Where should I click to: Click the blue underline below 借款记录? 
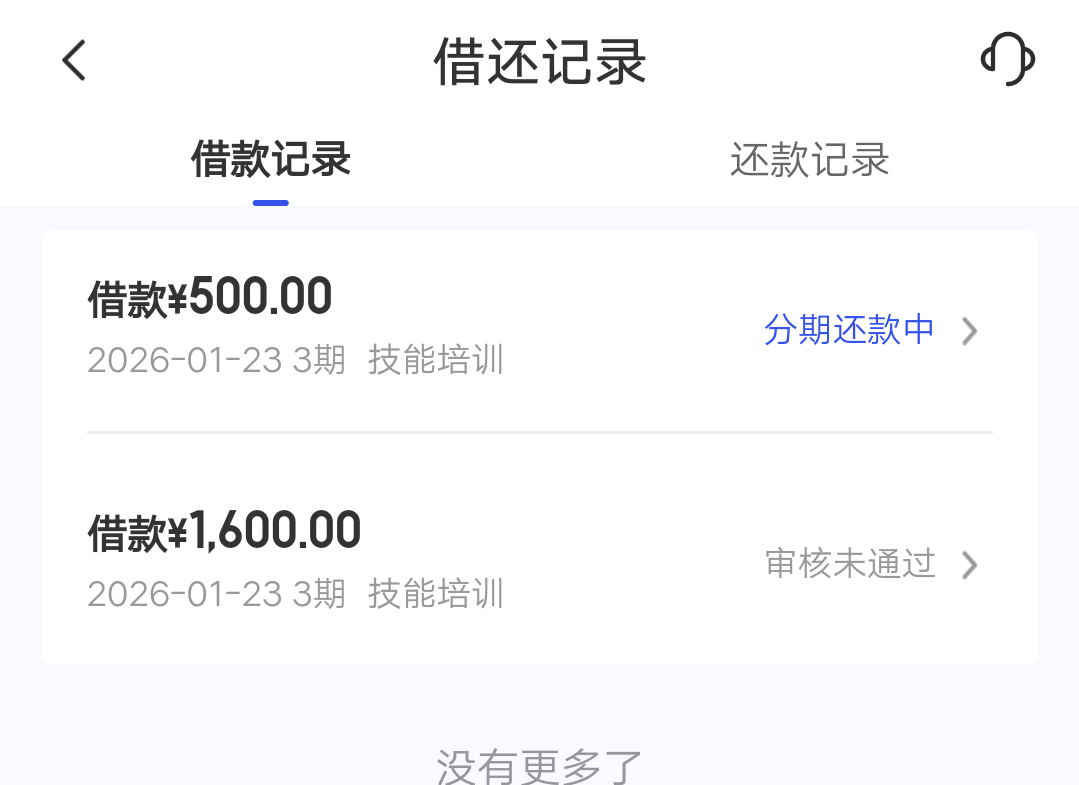271,203
